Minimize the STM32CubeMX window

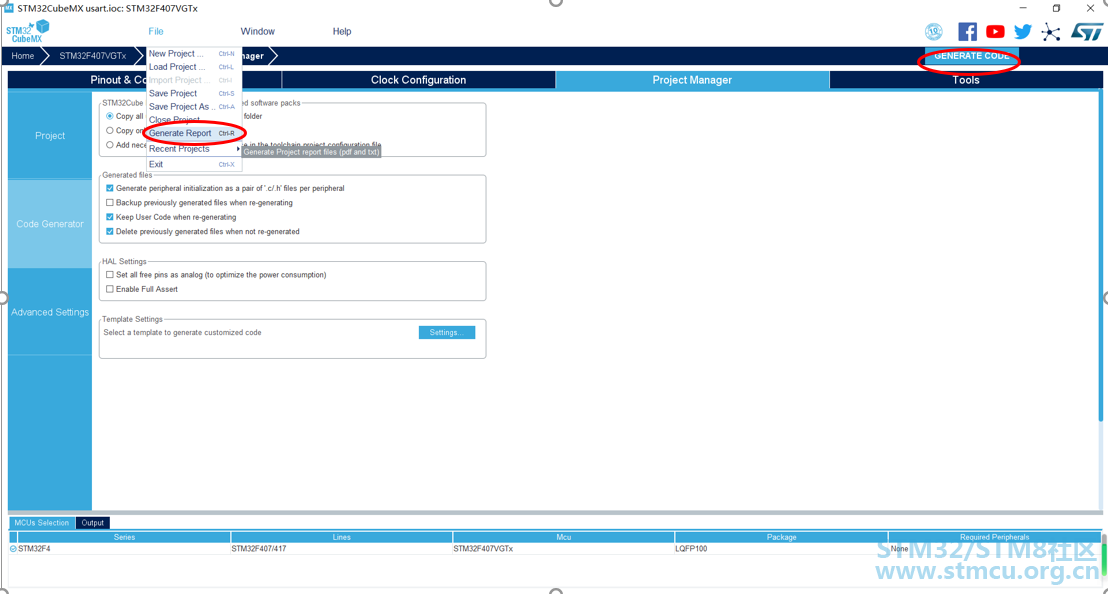point(1023,8)
